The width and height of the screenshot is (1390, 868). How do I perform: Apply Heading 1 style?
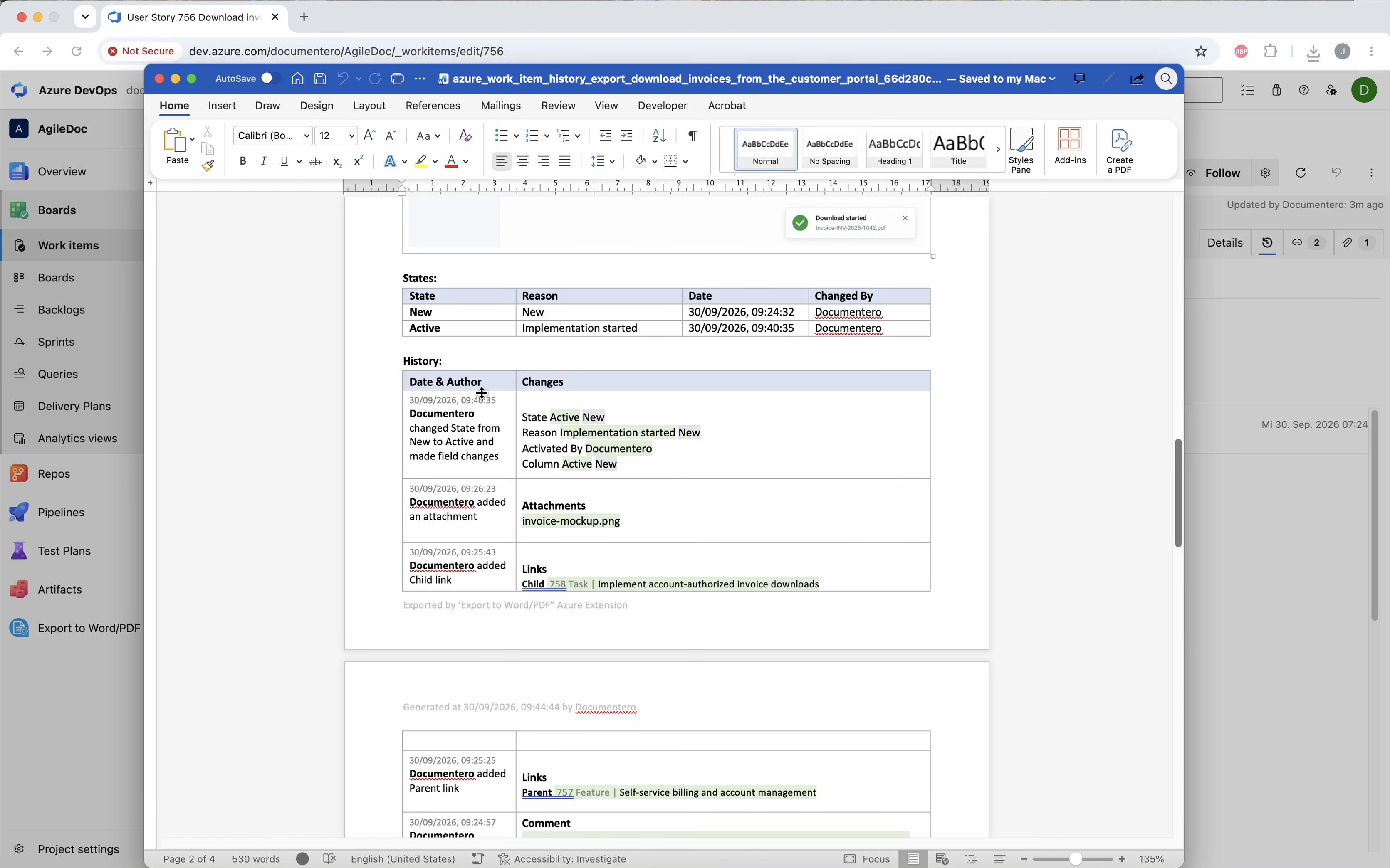tap(894, 149)
